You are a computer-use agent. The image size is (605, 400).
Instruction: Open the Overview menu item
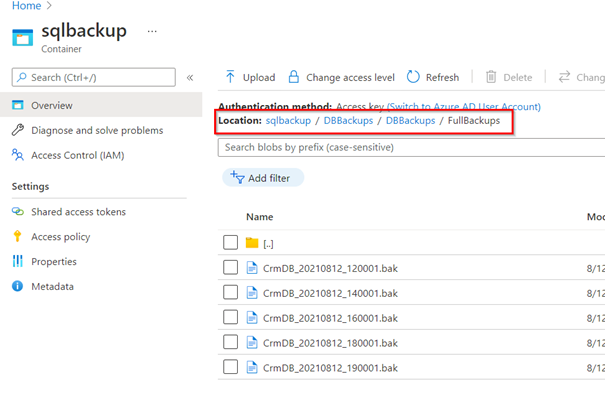coord(101,105)
